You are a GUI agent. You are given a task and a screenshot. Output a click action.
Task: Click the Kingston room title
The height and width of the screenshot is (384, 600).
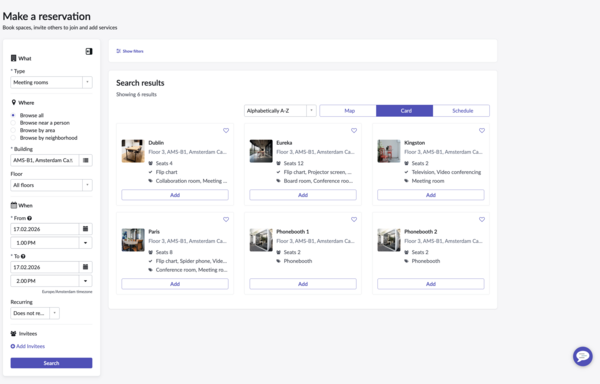click(414, 143)
